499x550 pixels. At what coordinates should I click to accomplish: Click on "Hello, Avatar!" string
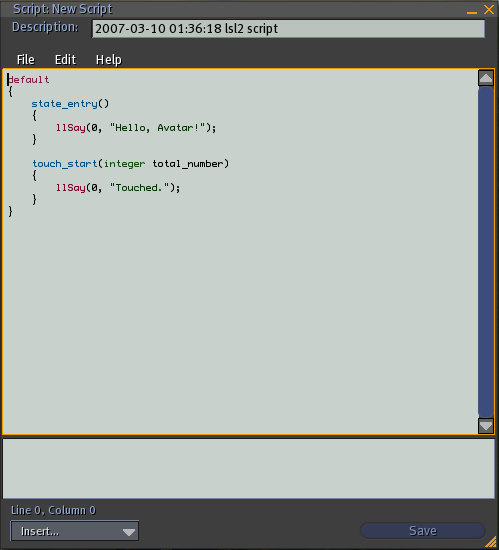157,128
